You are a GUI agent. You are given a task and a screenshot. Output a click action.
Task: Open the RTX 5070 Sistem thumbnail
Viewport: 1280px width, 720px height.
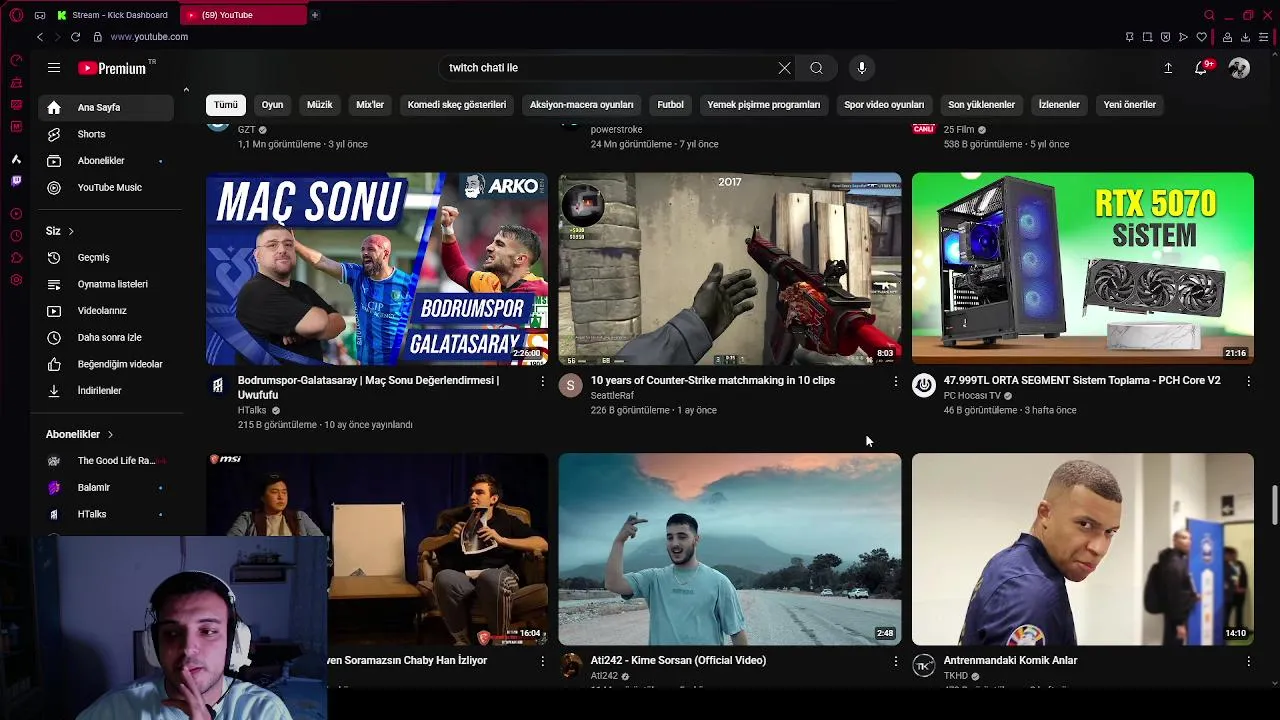(1083, 269)
